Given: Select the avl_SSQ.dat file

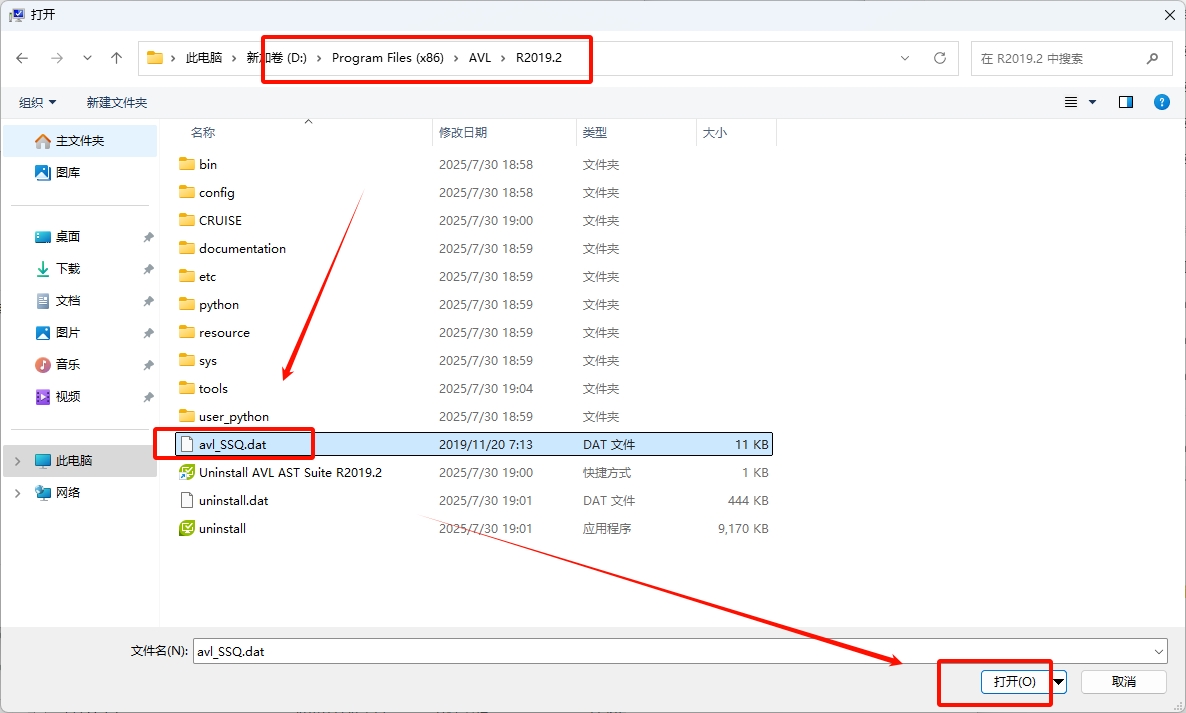Looking at the screenshot, I should point(232,444).
